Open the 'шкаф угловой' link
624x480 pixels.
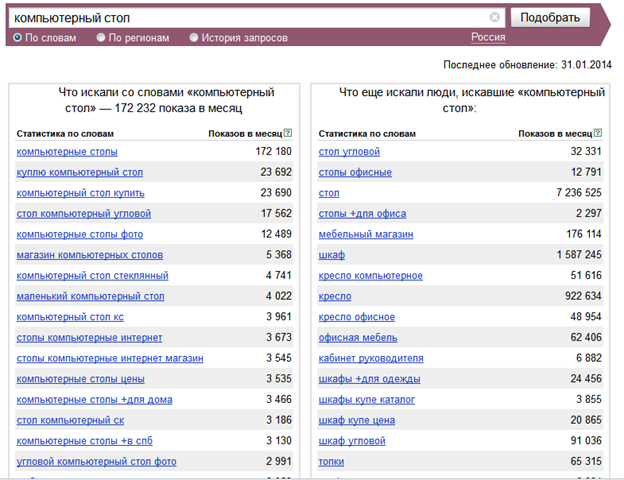point(352,441)
